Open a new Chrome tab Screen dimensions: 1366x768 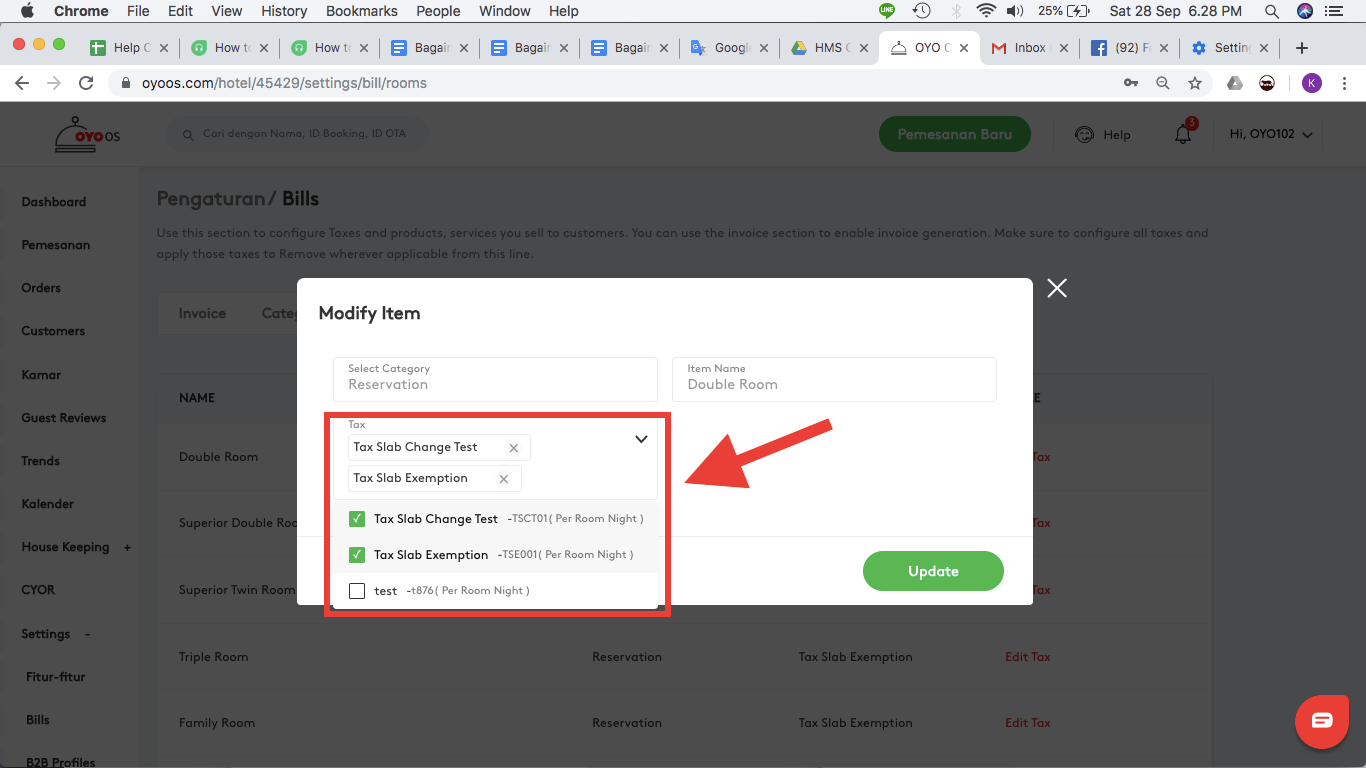tap(1301, 48)
